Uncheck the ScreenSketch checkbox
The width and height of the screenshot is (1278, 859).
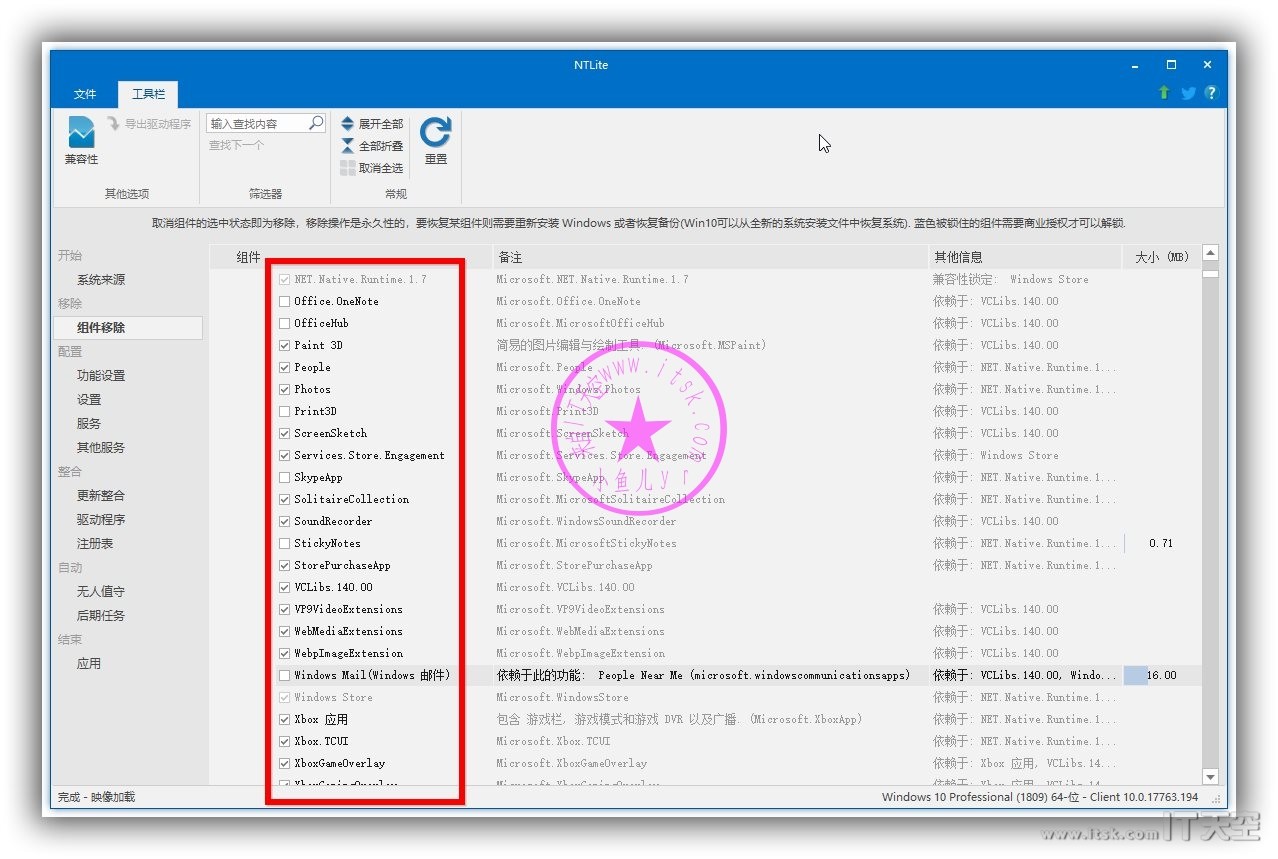click(x=285, y=433)
